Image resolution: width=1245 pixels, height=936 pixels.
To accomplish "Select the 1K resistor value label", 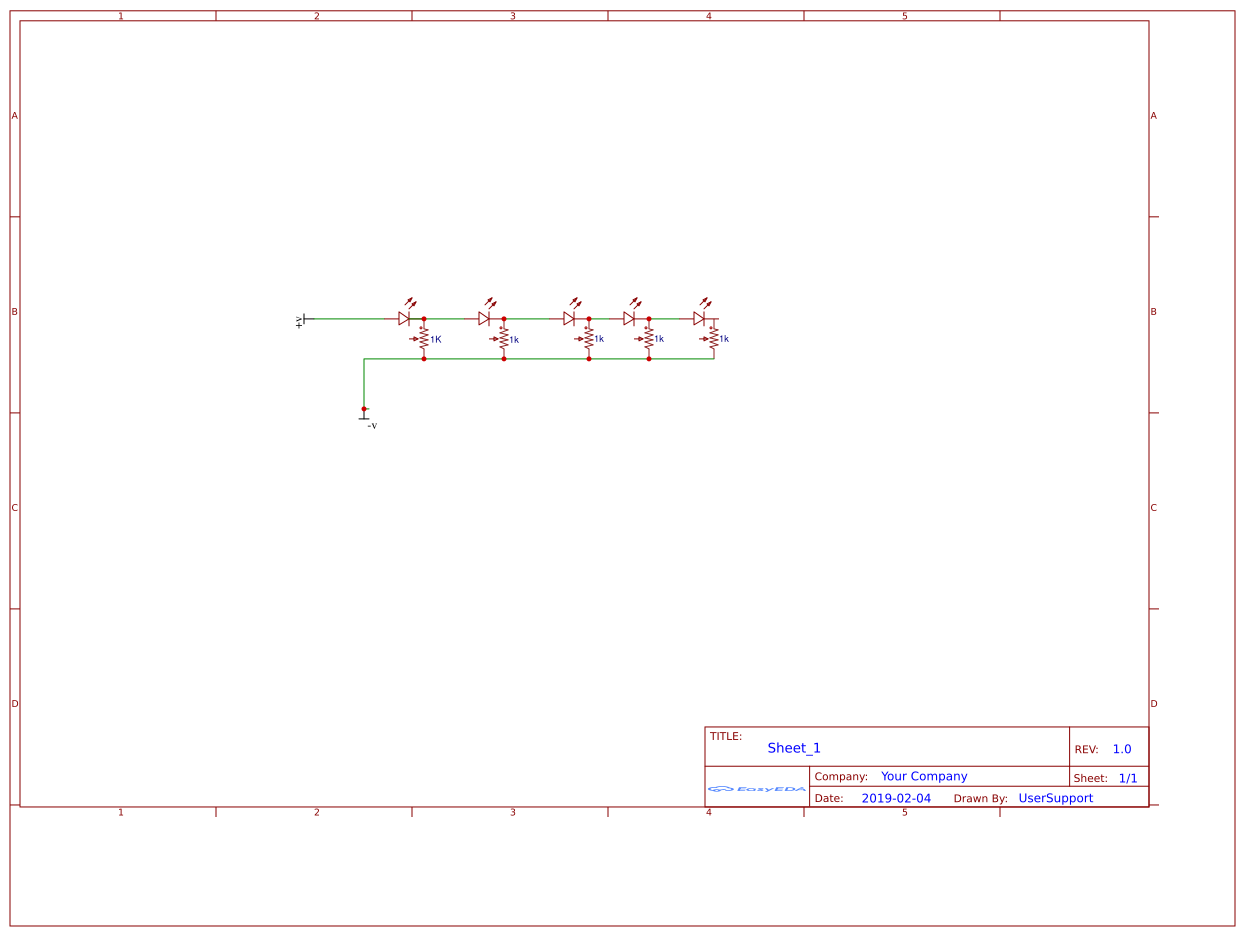I will (435, 340).
